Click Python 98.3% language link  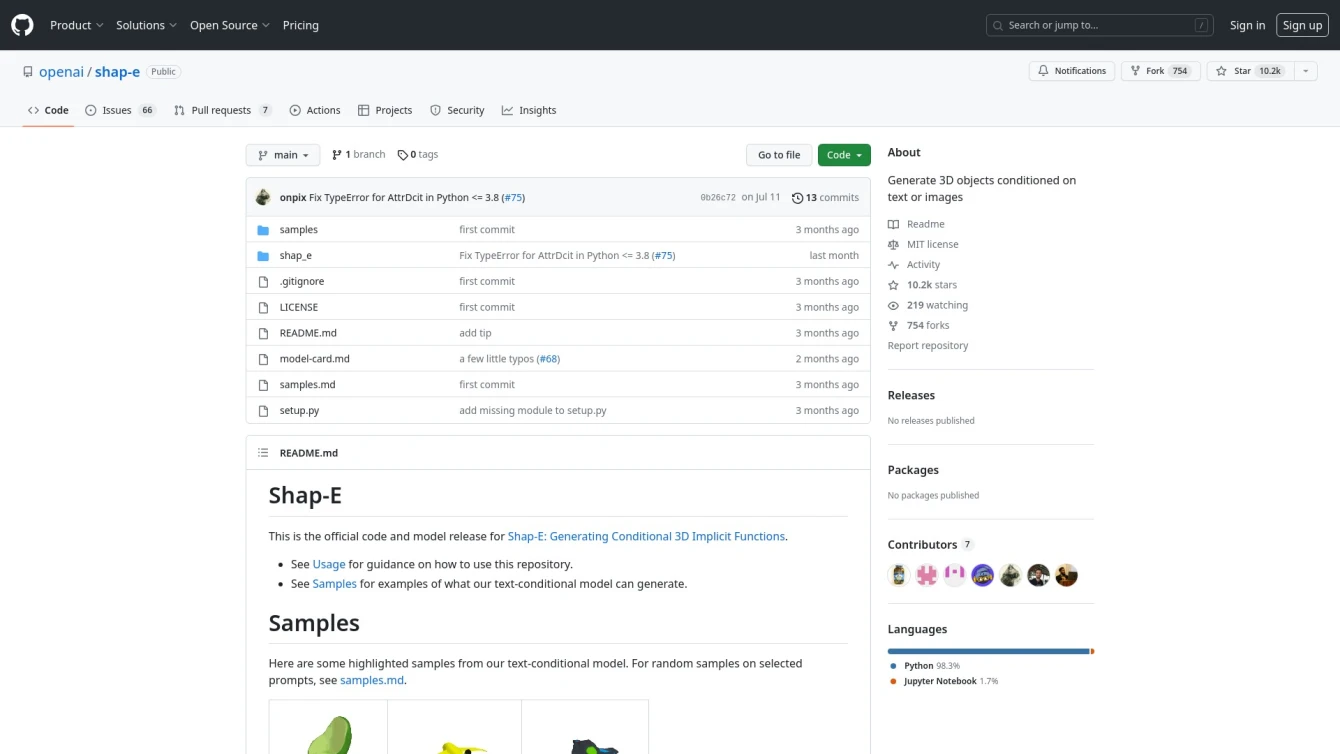[x=925, y=666]
